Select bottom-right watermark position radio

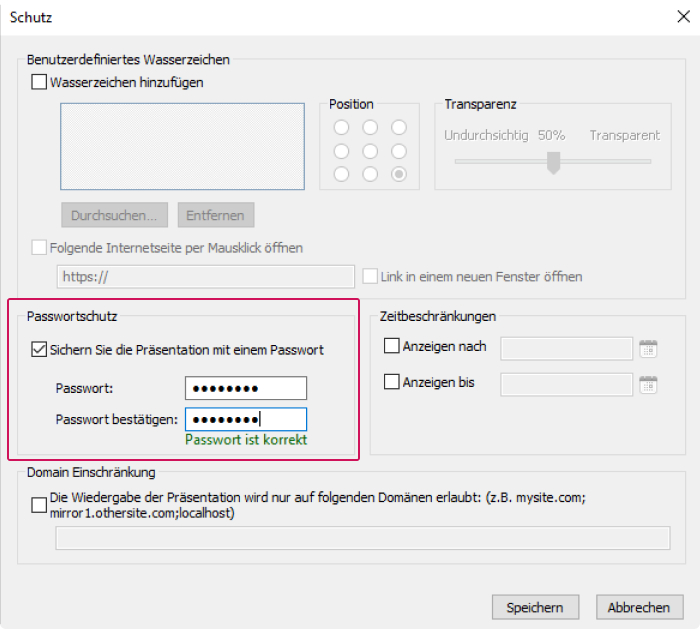(x=399, y=174)
